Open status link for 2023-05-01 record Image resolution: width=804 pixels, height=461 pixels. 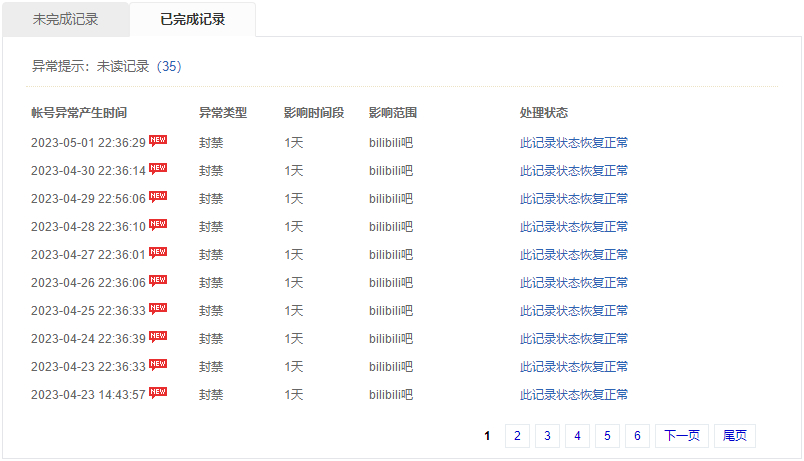pyautogui.click(x=574, y=143)
